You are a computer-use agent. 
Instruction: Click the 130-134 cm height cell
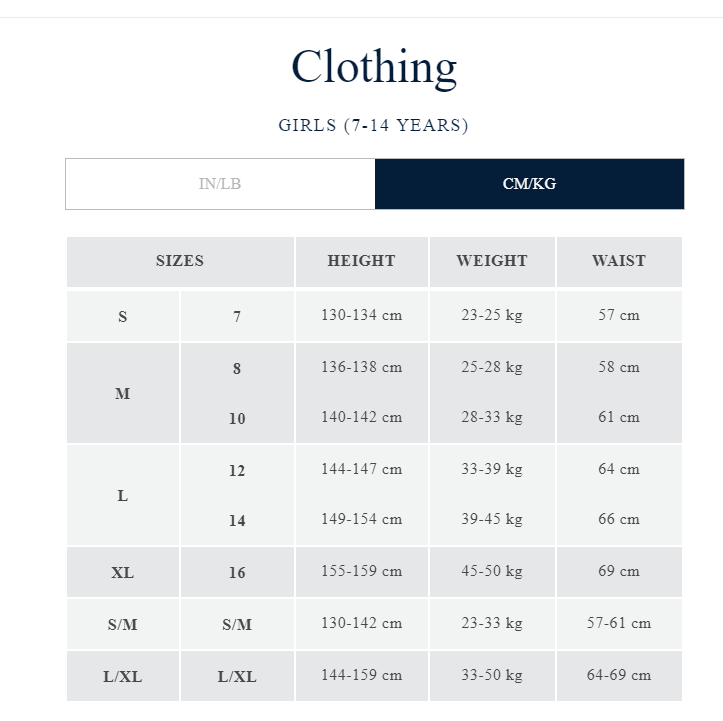coord(362,315)
